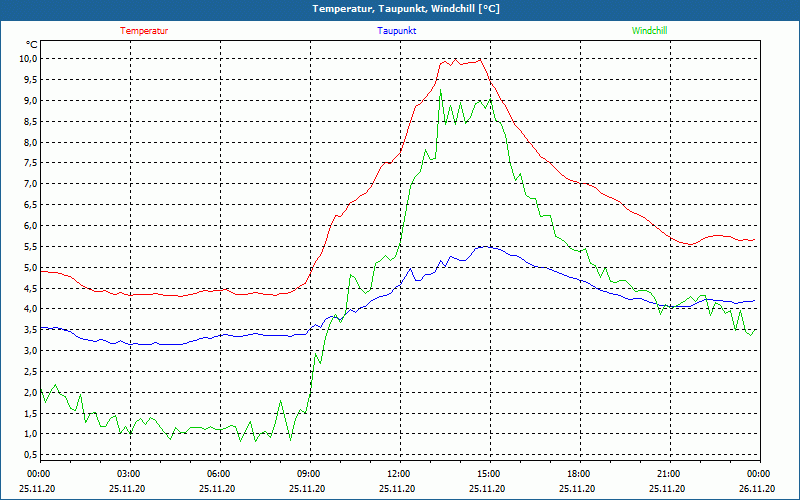Viewport: 800px width, 500px height.
Task: Click the 25.11.20 date under 12:00
Action: click(x=397, y=489)
